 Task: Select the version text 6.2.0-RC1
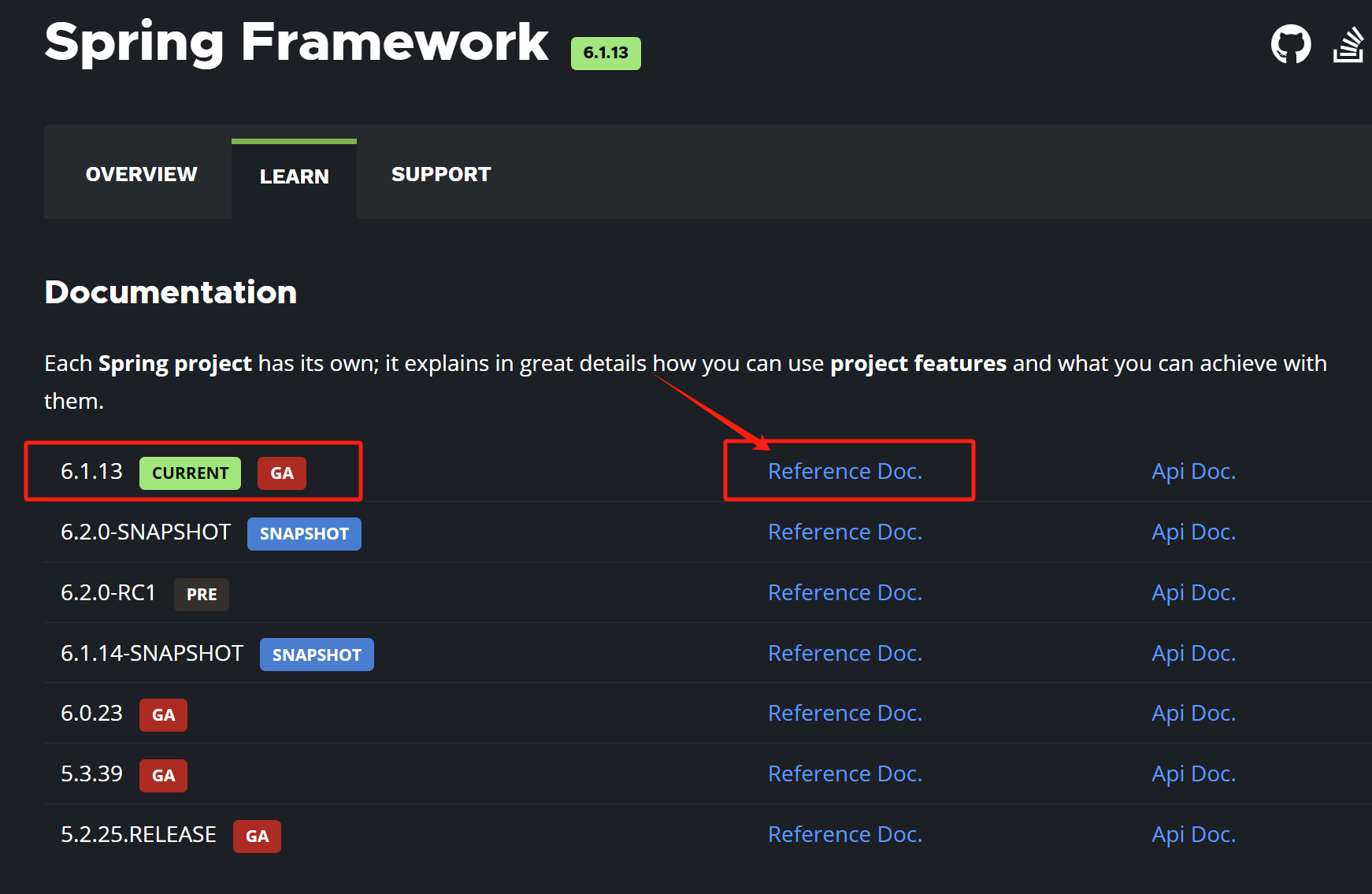tap(109, 592)
